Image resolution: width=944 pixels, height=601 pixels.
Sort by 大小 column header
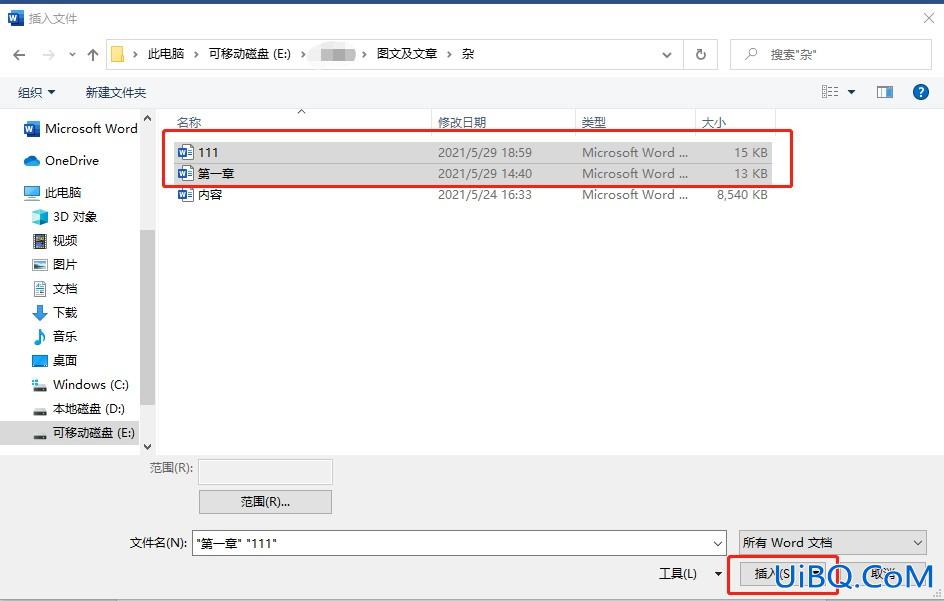(x=714, y=123)
